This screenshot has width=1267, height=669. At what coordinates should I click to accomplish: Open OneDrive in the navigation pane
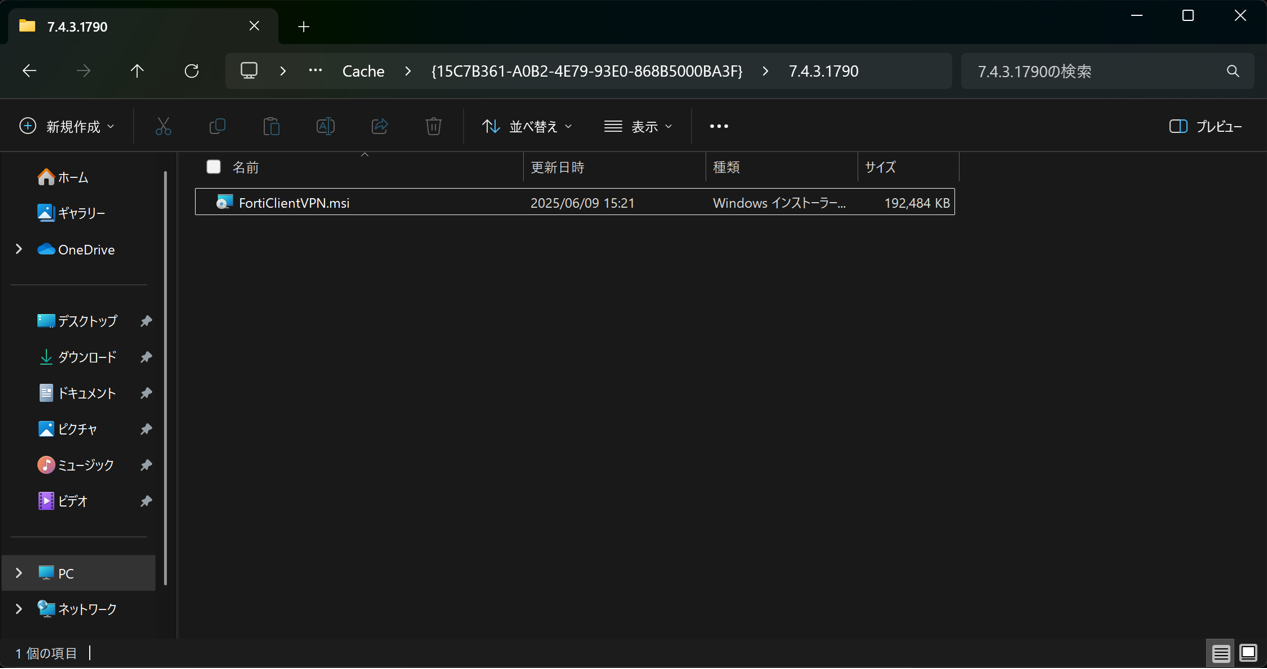[76, 249]
